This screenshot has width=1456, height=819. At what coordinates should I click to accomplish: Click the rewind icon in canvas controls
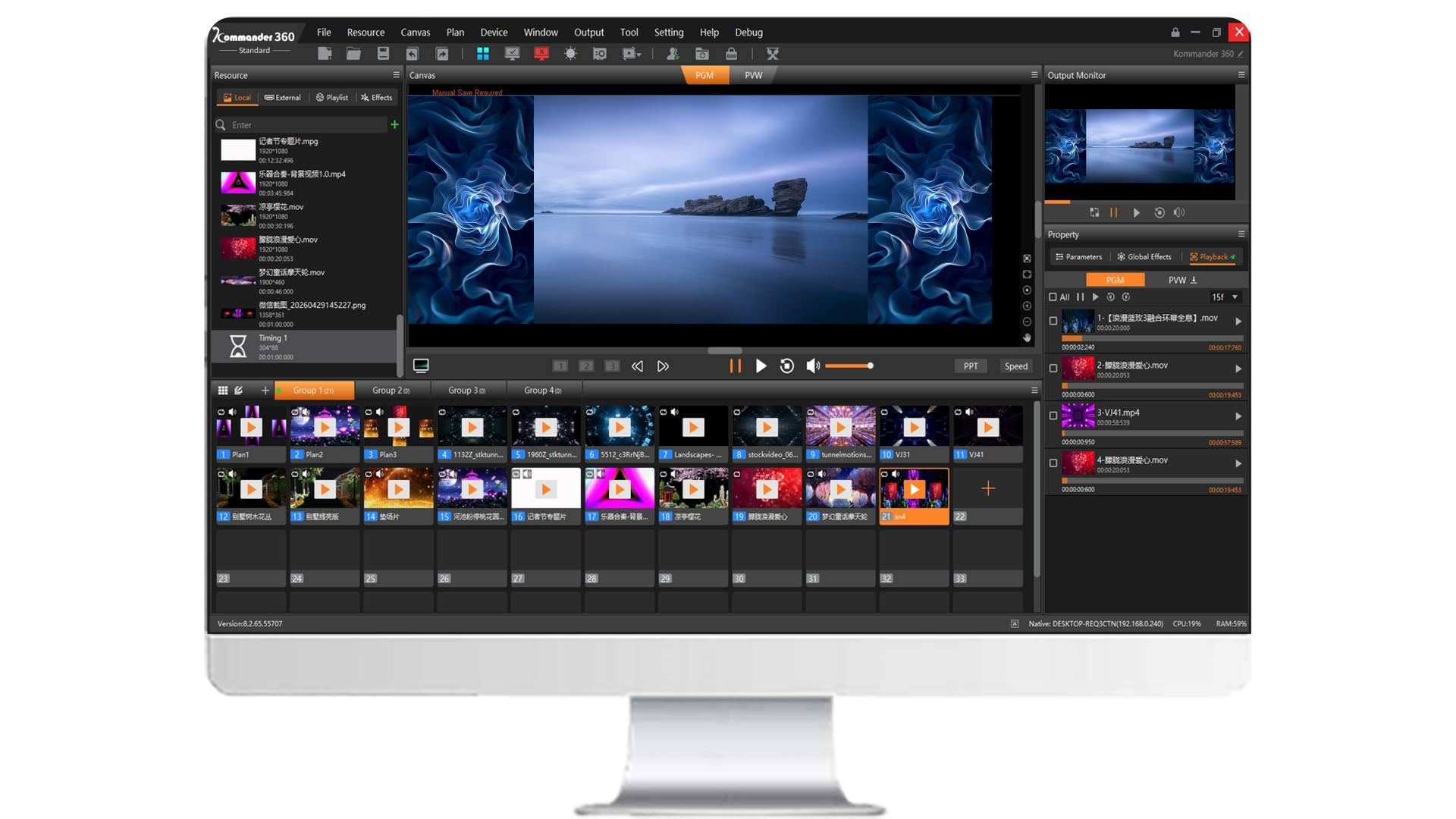pyautogui.click(x=637, y=366)
